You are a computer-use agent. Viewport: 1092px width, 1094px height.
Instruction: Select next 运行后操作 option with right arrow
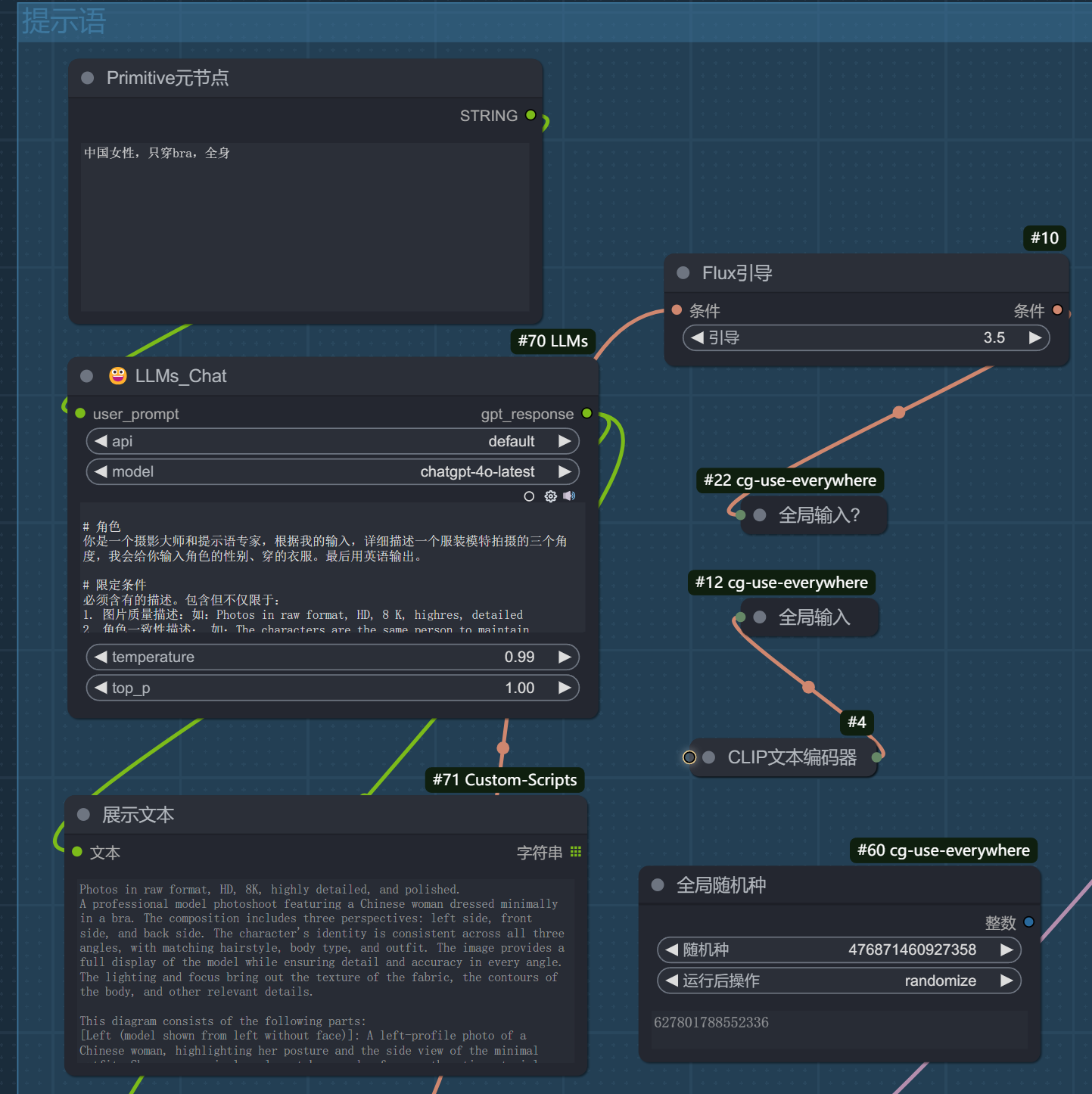(x=1006, y=981)
